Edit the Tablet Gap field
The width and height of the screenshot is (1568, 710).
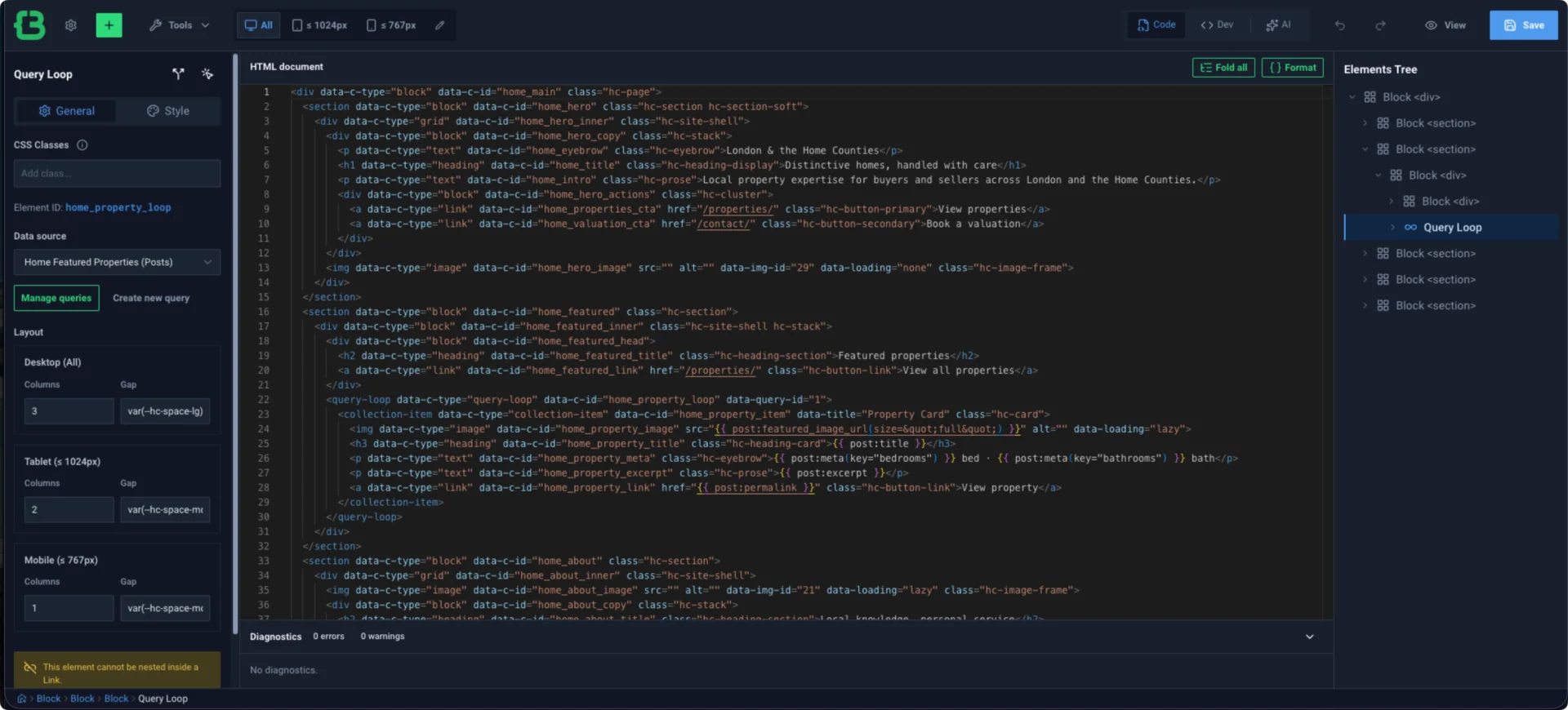click(x=165, y=510)
